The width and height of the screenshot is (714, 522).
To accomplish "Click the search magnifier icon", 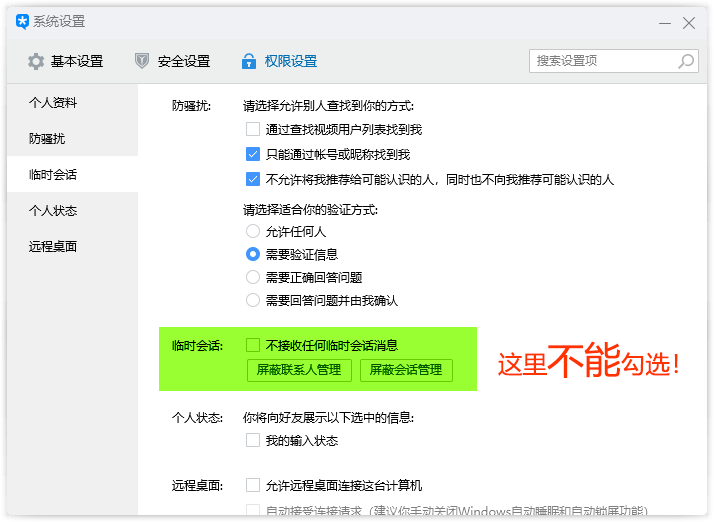I will 686,61.
